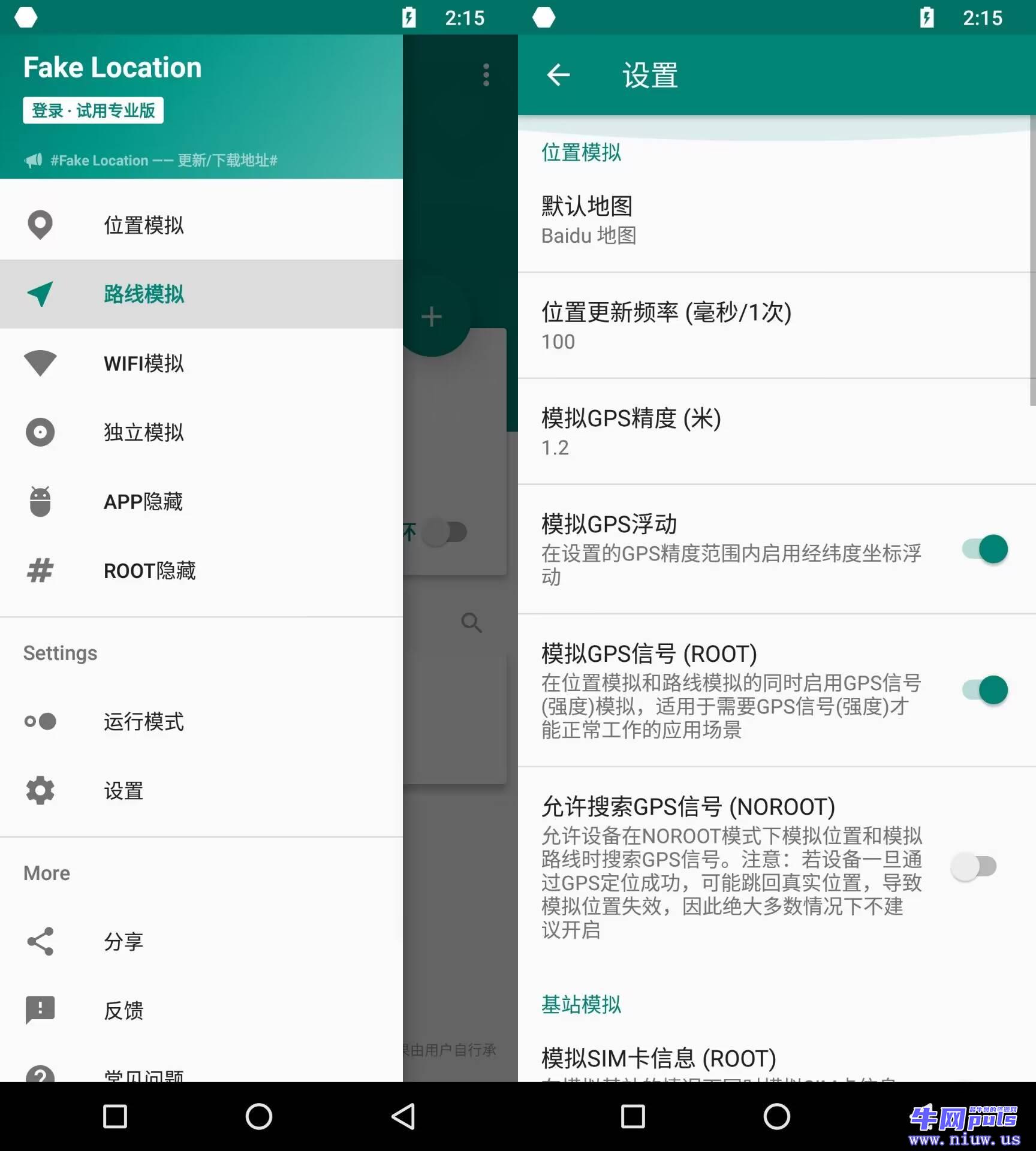Tap the left screen back triangle button

[x=403, y=1117]
